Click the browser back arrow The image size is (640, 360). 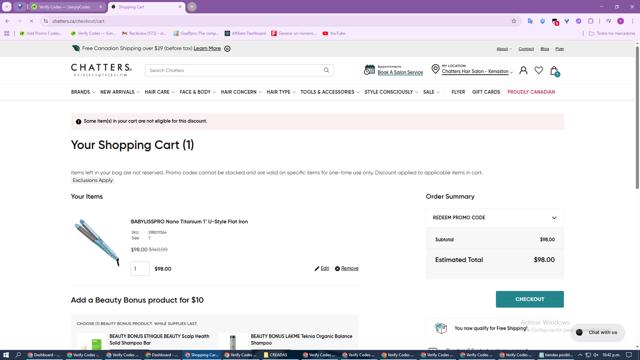point(8,21)
